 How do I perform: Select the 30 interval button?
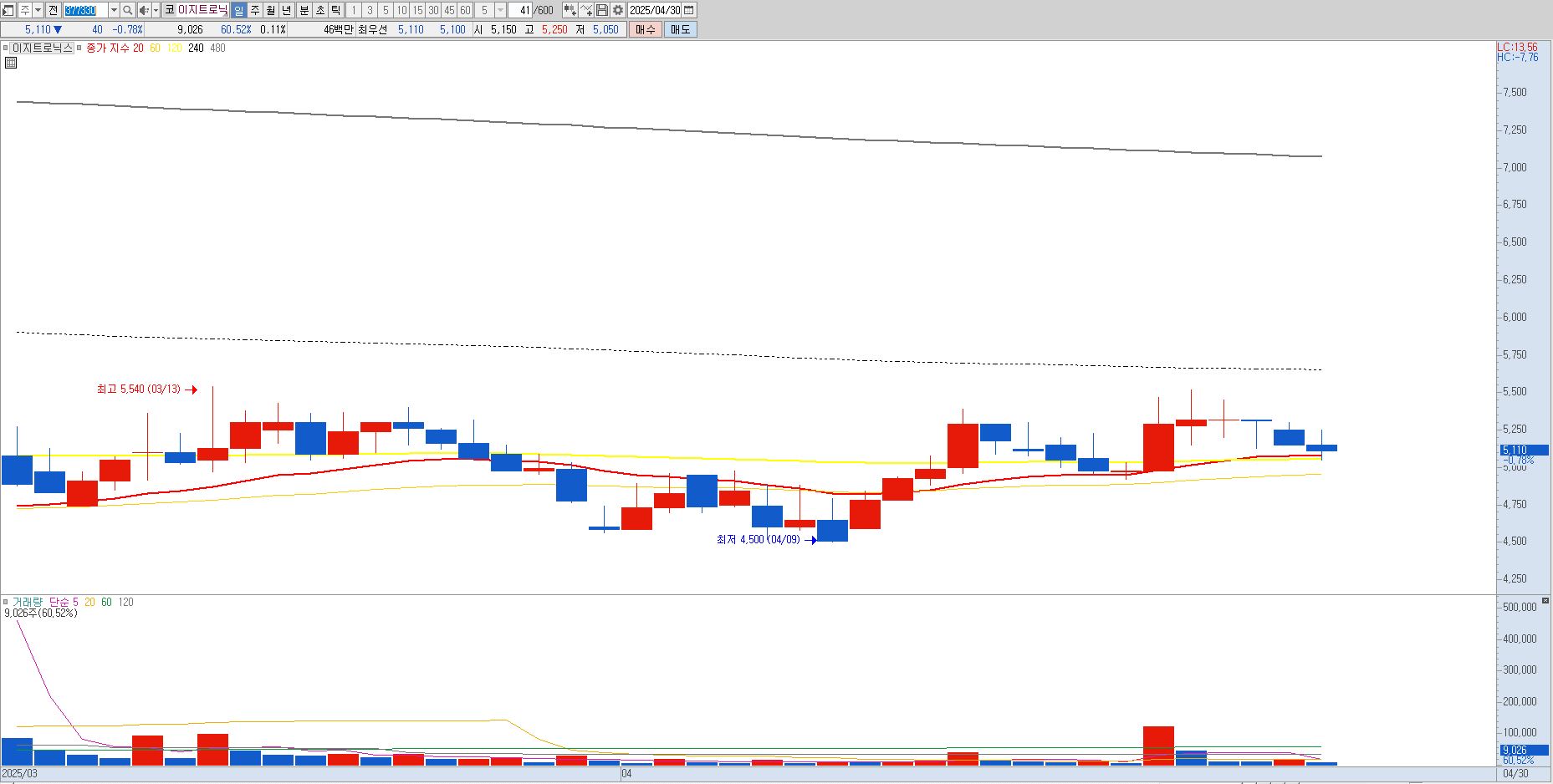pyautogui.click(x=433, y=10)
